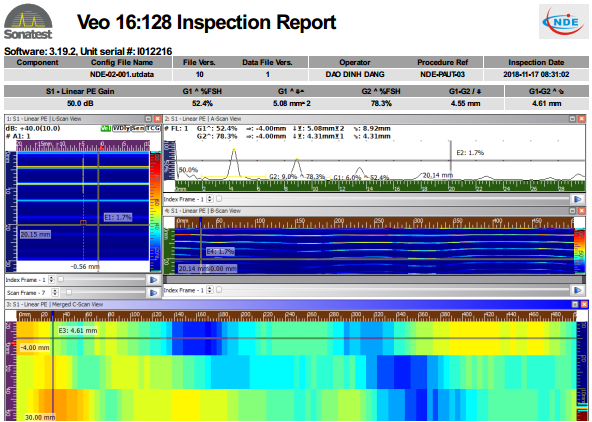Screen dimensions: 592x422
Task: Click the E3: 4.61 mm C-Scan label
Action: click(x=78, y=331)
